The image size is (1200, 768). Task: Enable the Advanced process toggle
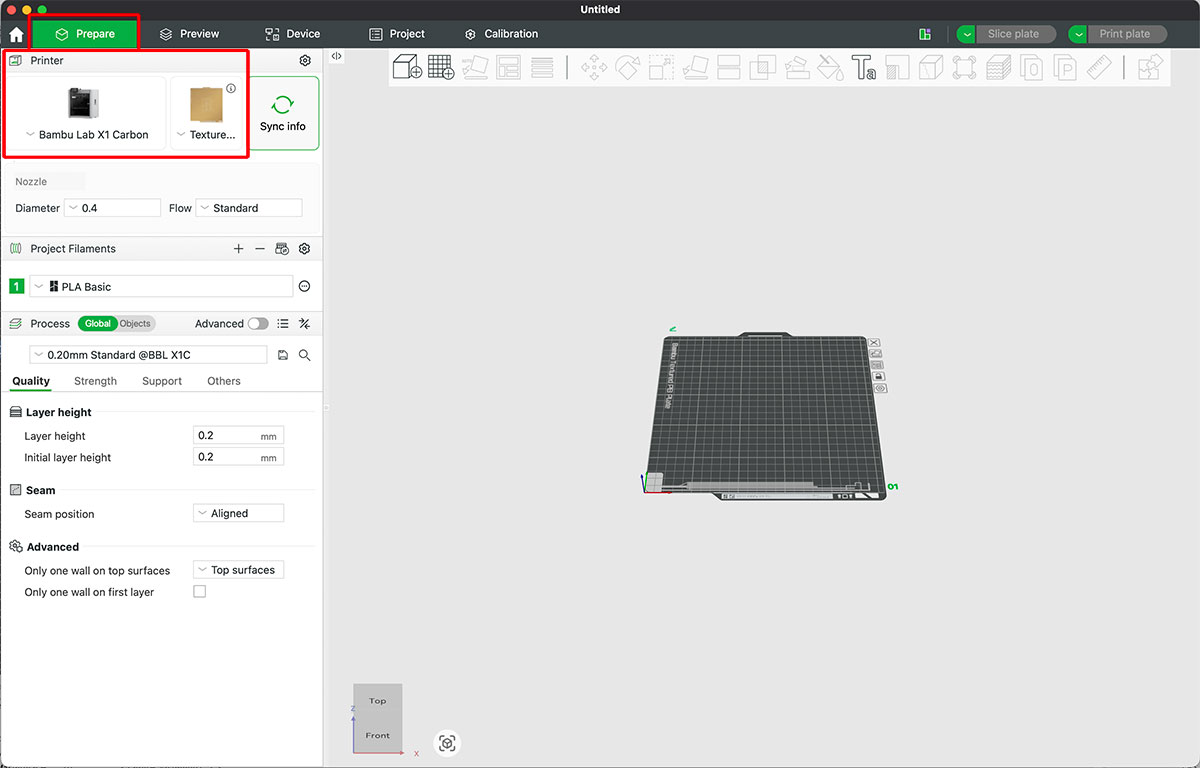click(x=257, y=323)
